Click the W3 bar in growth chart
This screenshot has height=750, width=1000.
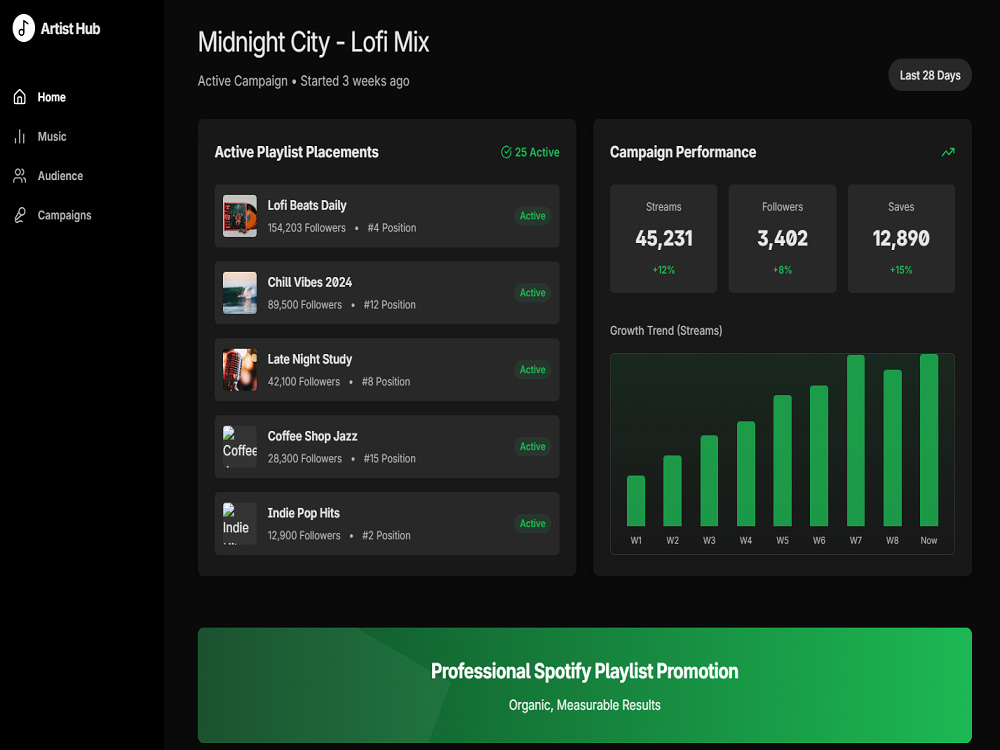point(709,481)
